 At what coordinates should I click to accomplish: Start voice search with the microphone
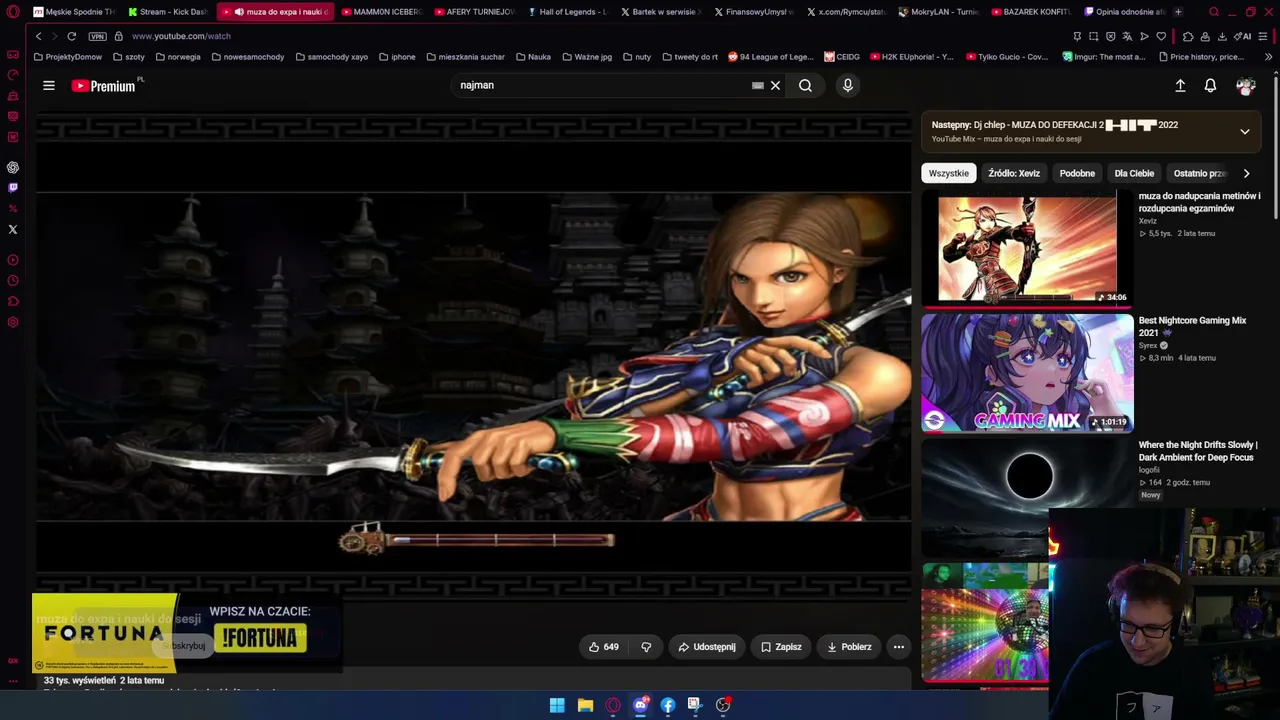847,86
